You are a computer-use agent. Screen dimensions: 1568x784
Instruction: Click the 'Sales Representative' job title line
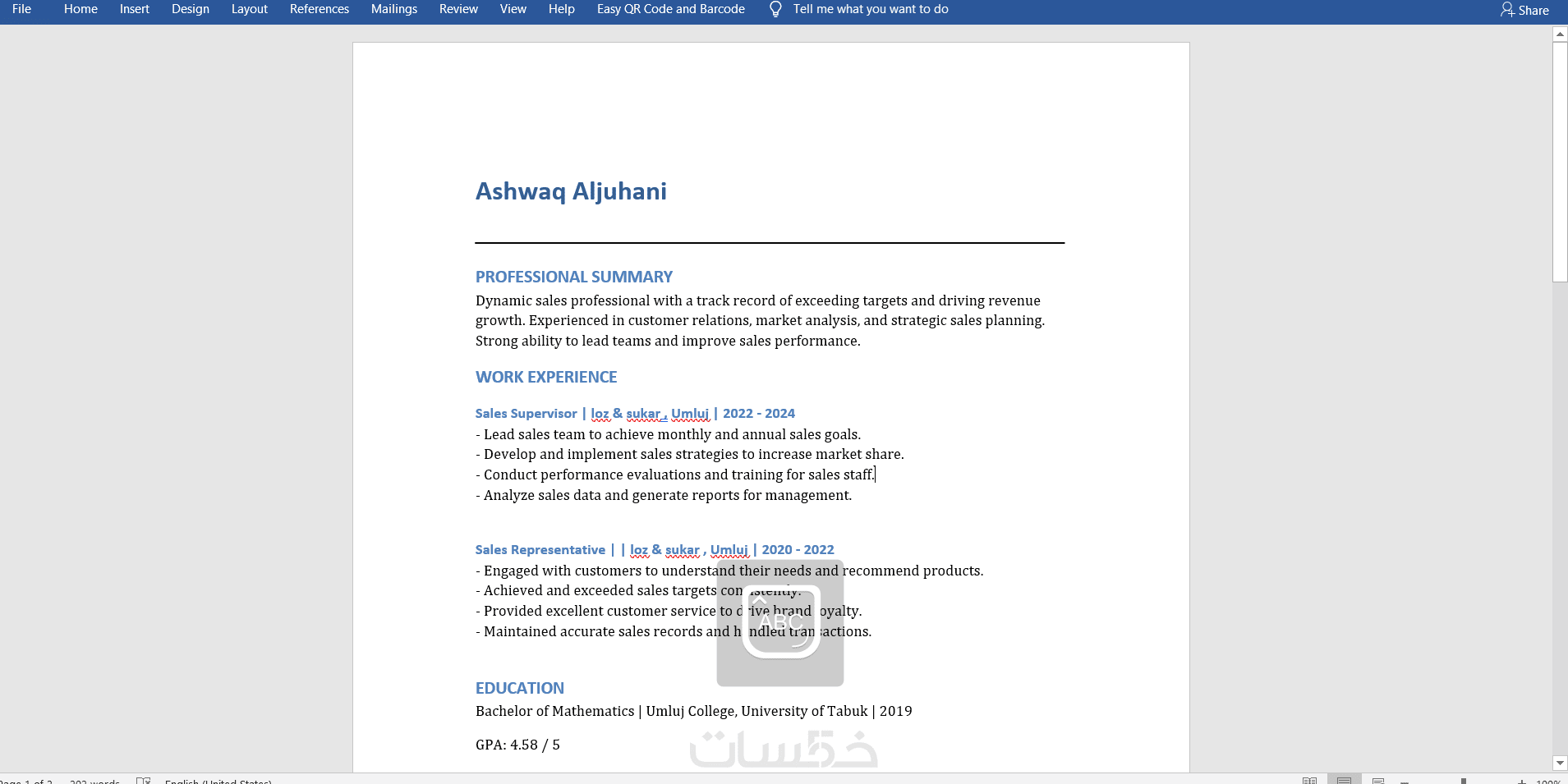(655, 550)
